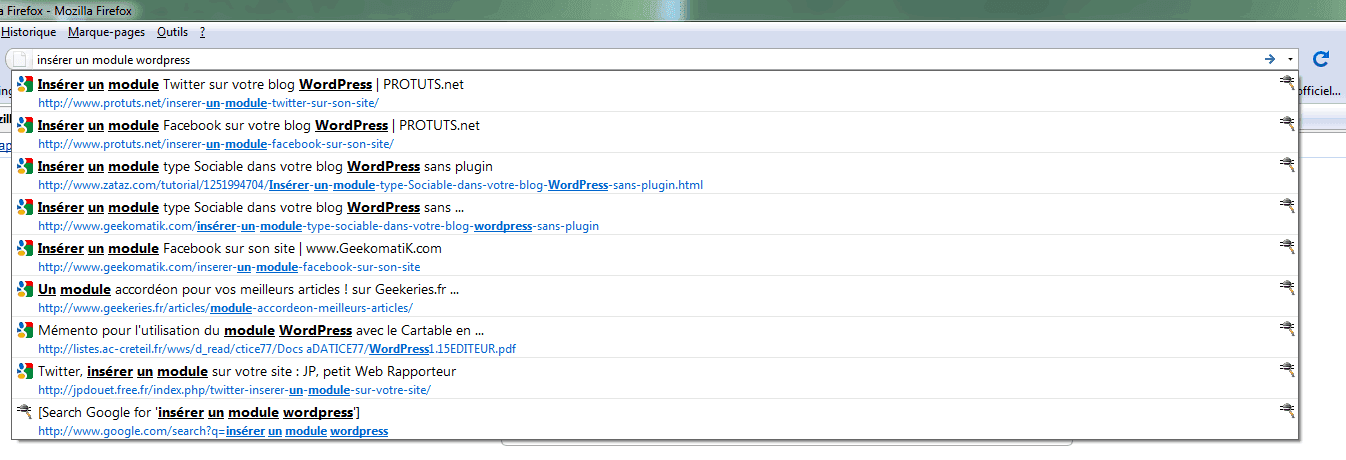Click the search tag icon at the right of the GeekomatiK Facebook row
This screenshot has height=460, width=1346.
point(1287,247)
